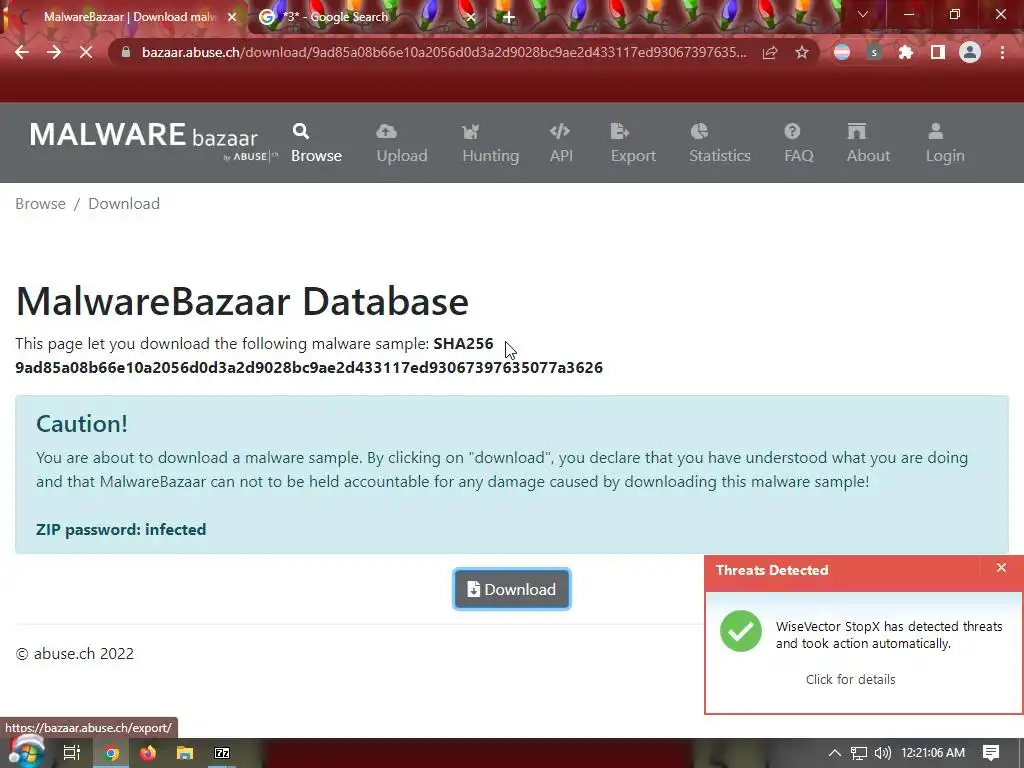Click the ZIP password: infected text
Screen dimensions: 1024x768
[x=121, y=529]
